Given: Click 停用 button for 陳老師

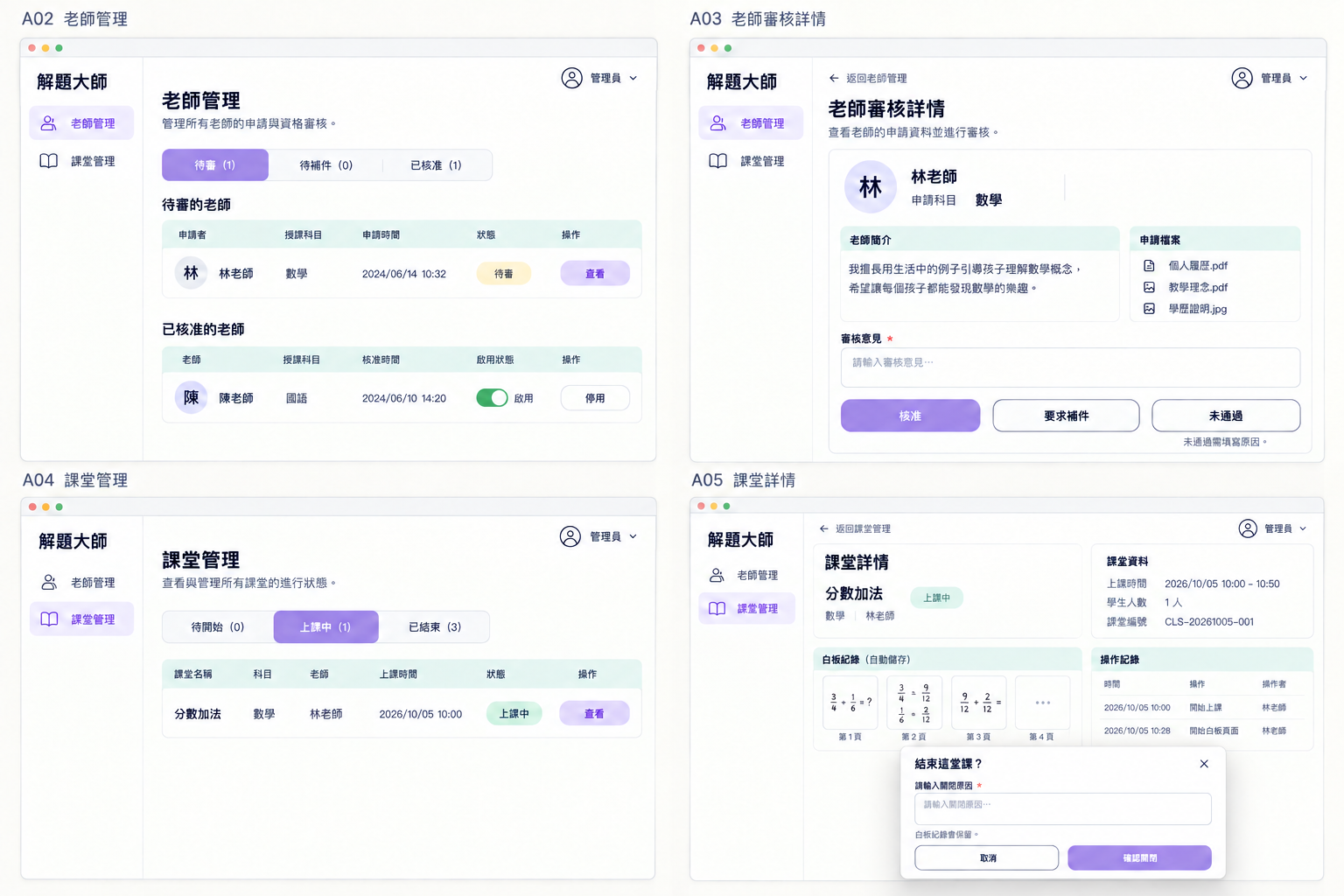Looking at the screenshot, I should (595, 397).
